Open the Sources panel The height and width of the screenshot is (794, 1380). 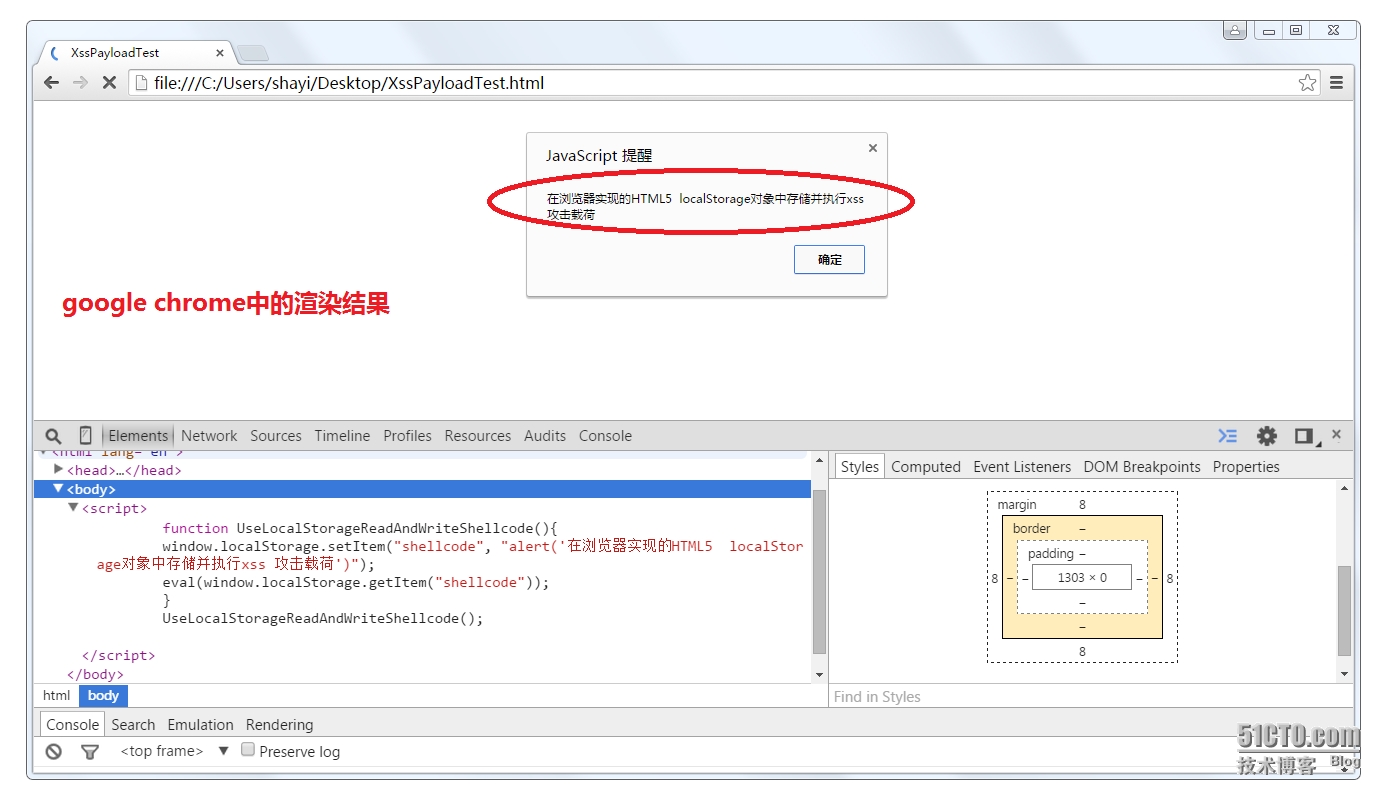coord(276,436)
